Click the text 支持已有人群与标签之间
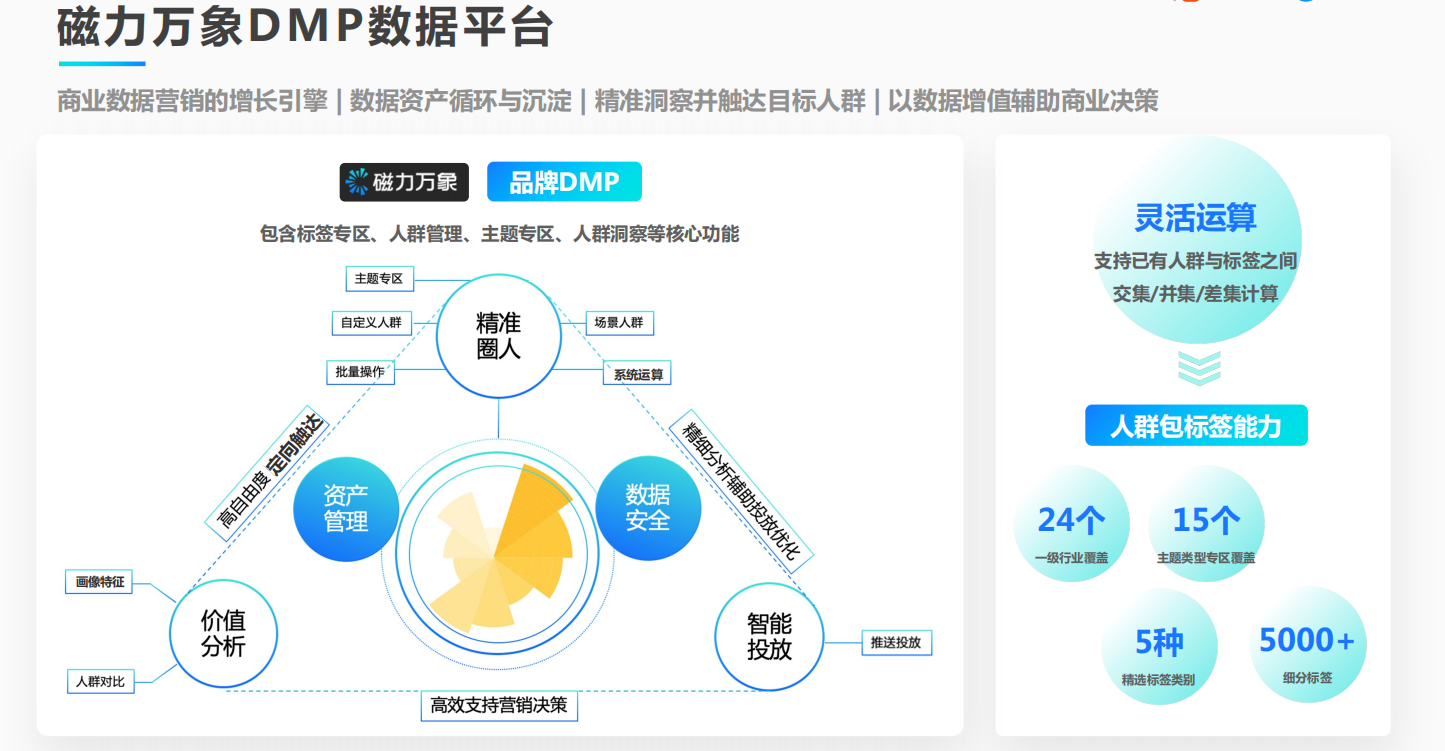The image size is (1445, 751). coord(1195,260)
